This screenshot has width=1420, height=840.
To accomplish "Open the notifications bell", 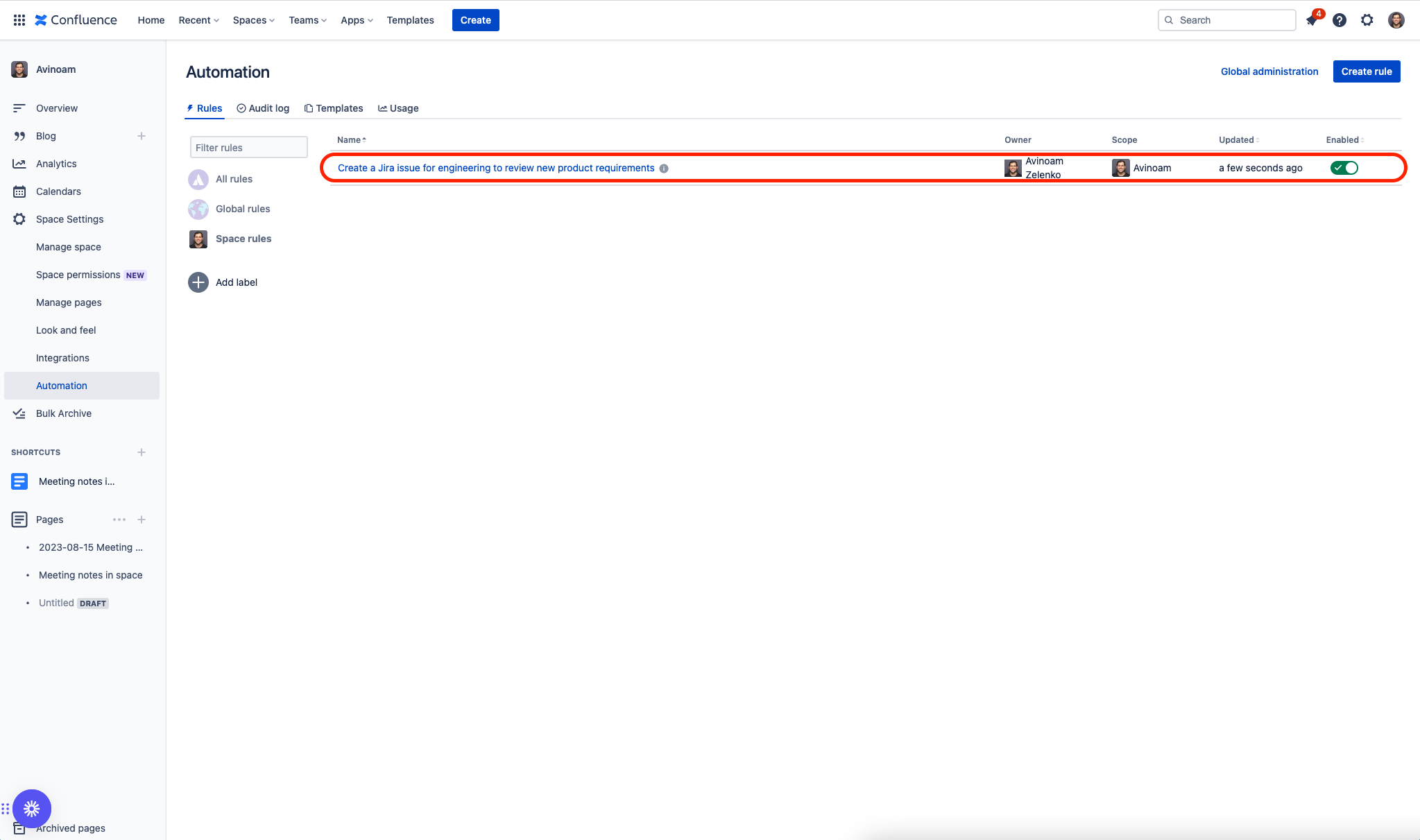I will tap(1312, 20).
